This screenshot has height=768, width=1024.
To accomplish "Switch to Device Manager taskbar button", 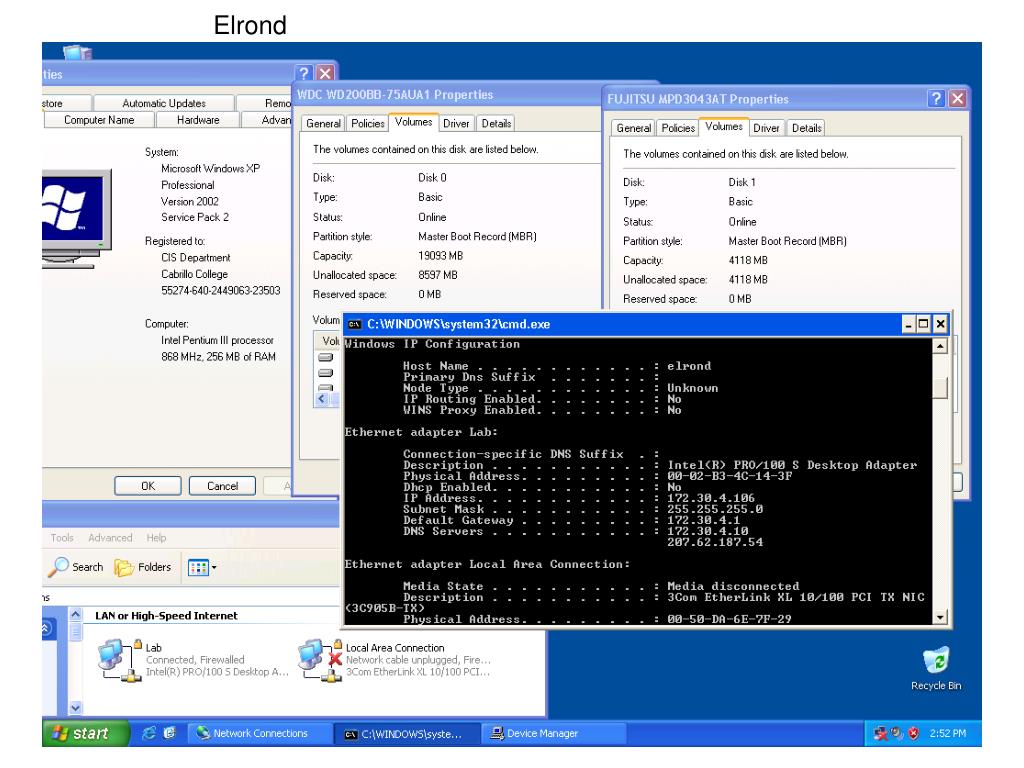I will click(554, 733).
